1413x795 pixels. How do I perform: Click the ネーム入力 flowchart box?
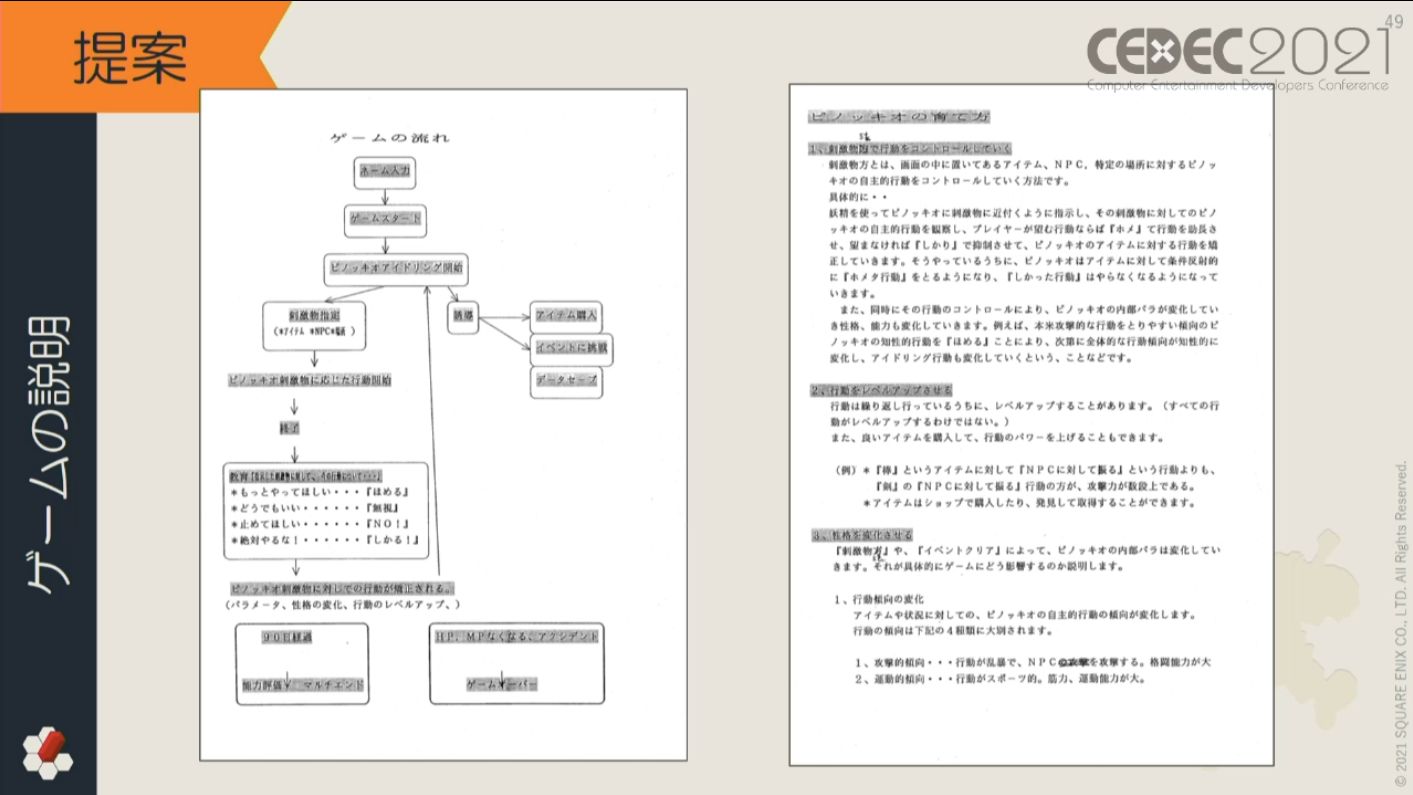pos(384,173)
